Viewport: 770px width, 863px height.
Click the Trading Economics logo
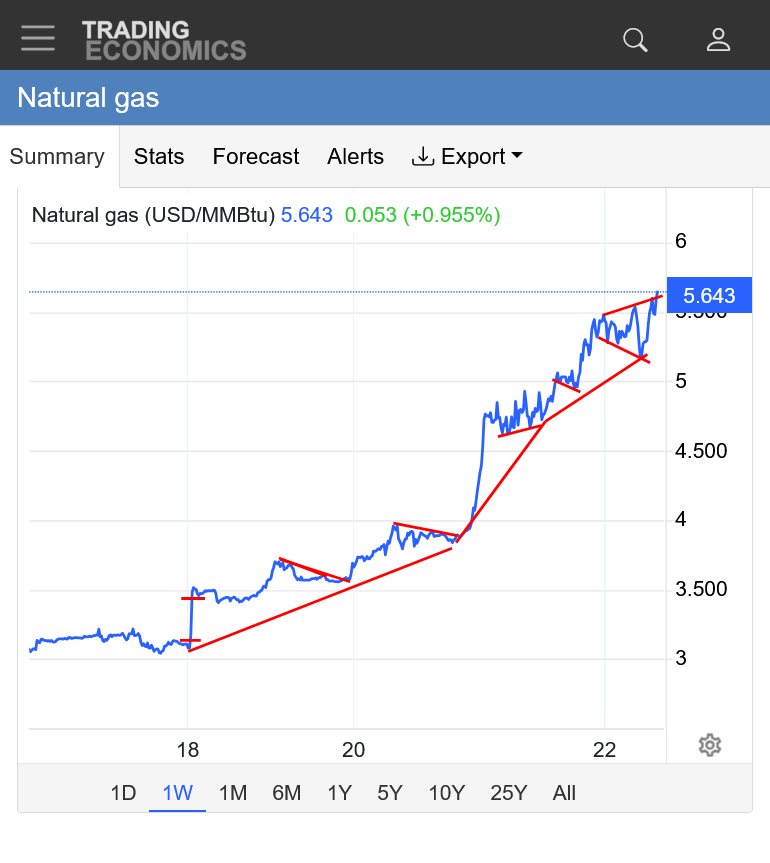[x=164, y=40]
